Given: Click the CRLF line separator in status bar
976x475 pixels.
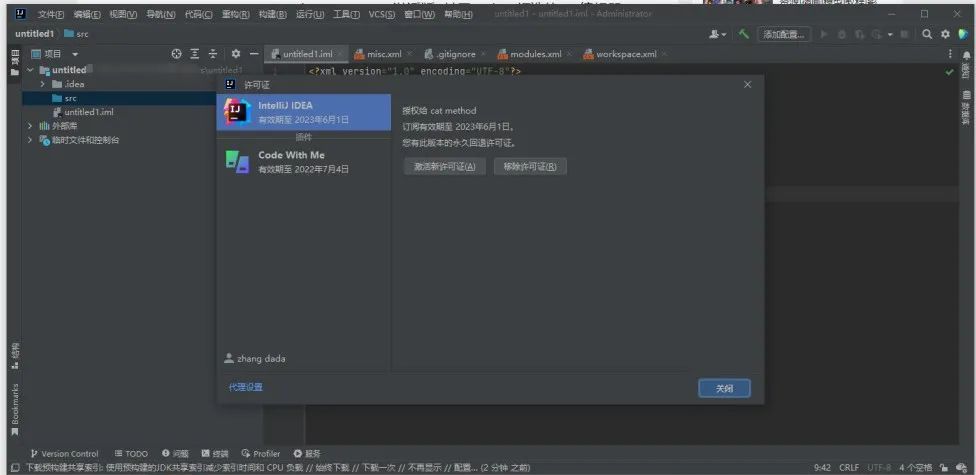Looking at the screenshot, I should pos(849,468).
